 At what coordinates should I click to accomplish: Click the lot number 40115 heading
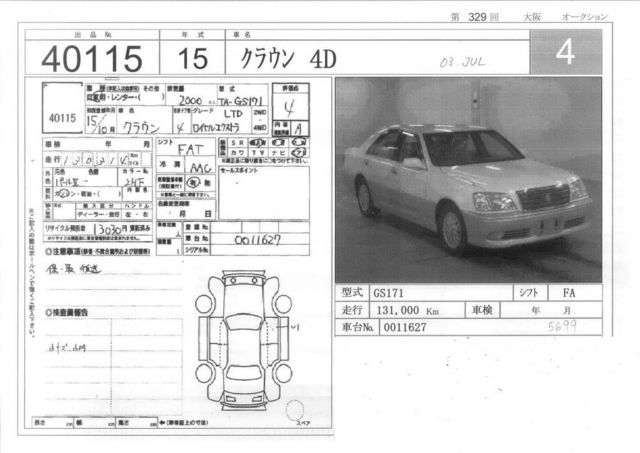click(x=92, y=58)
